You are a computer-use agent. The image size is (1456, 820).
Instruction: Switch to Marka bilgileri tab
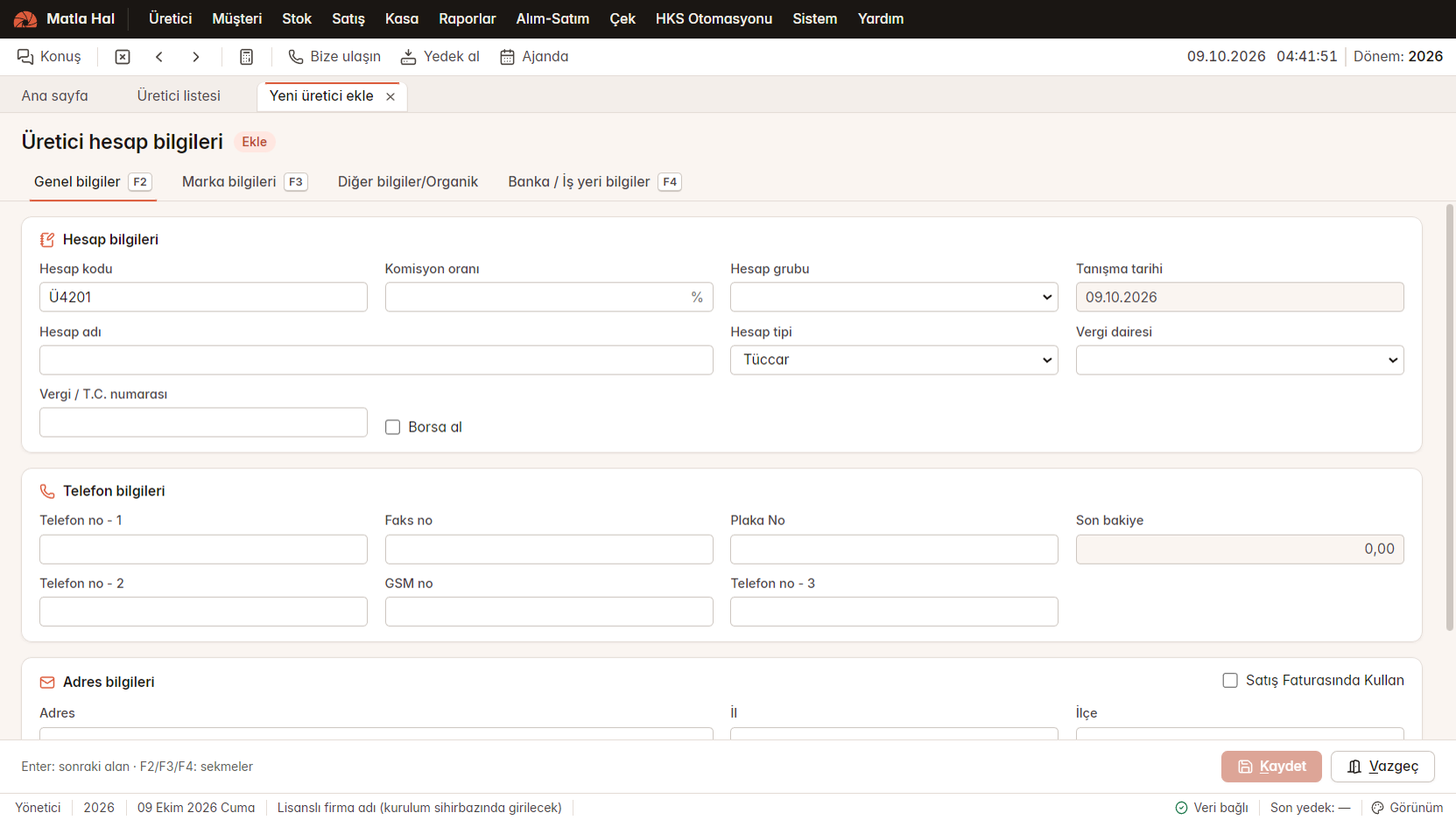click(244, 182)
